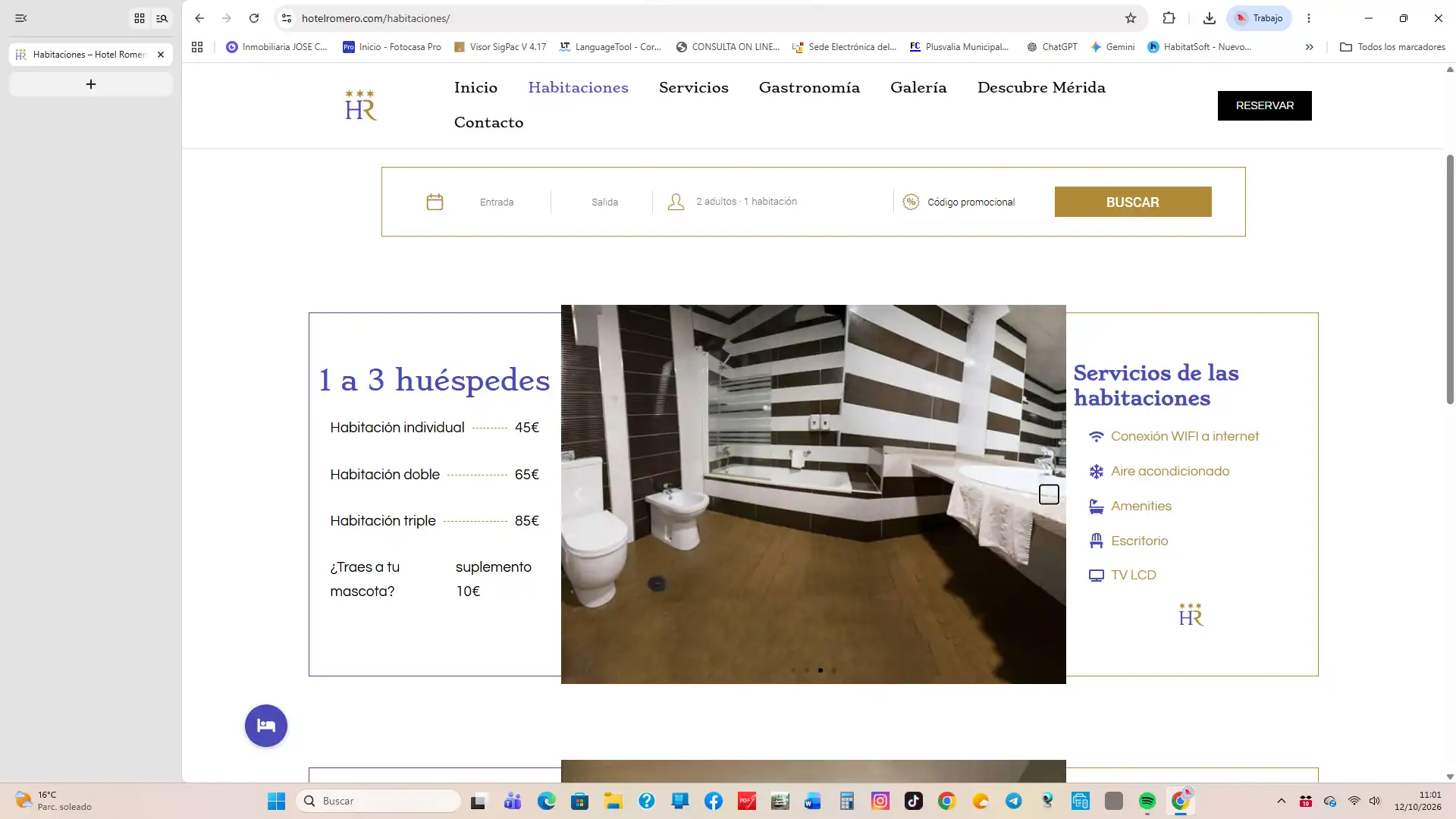Reload the page with refresh icon
Image resolution: width=1456 pixels, height=819 pixels.
point(254,18)
